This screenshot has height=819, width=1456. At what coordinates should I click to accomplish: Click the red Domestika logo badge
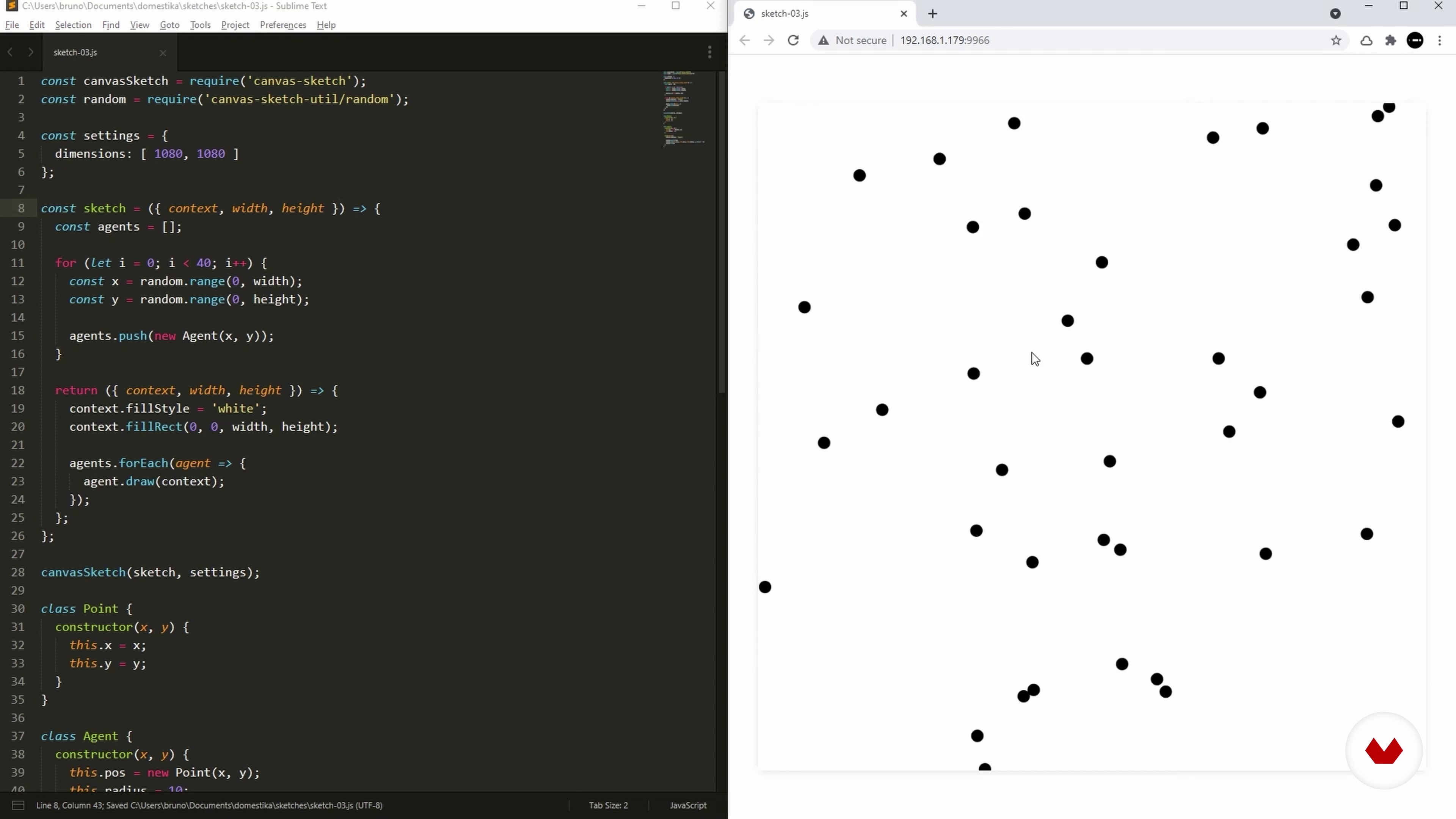click(1384, 751)
